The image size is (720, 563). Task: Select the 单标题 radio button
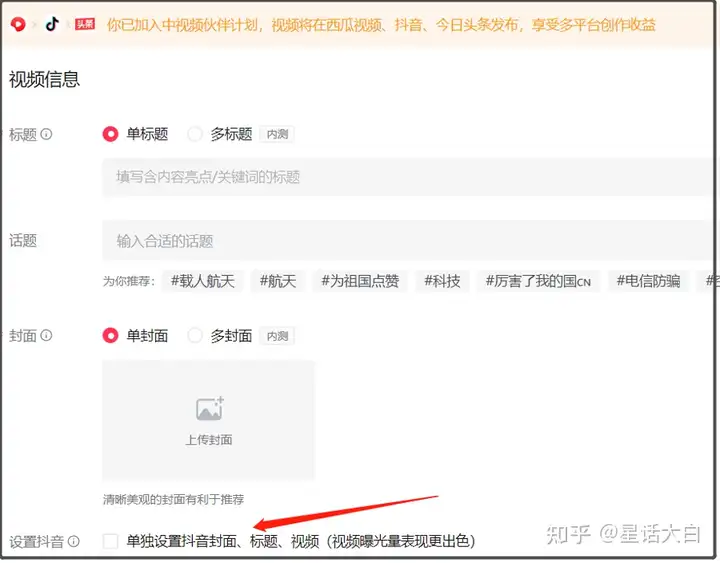coord(110,134)
